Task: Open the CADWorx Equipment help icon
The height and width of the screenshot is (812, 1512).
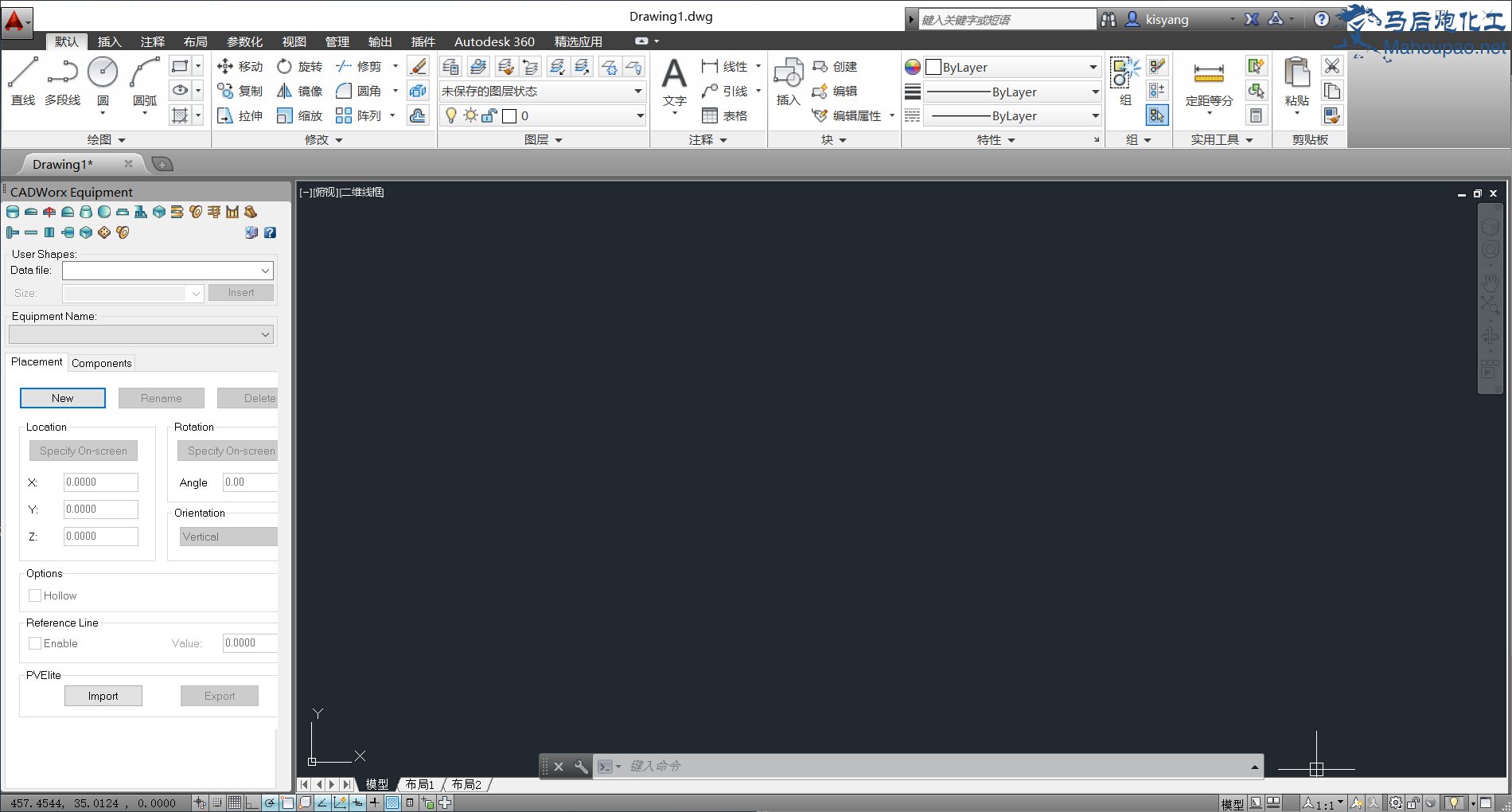Action: (x=270, y=232)
